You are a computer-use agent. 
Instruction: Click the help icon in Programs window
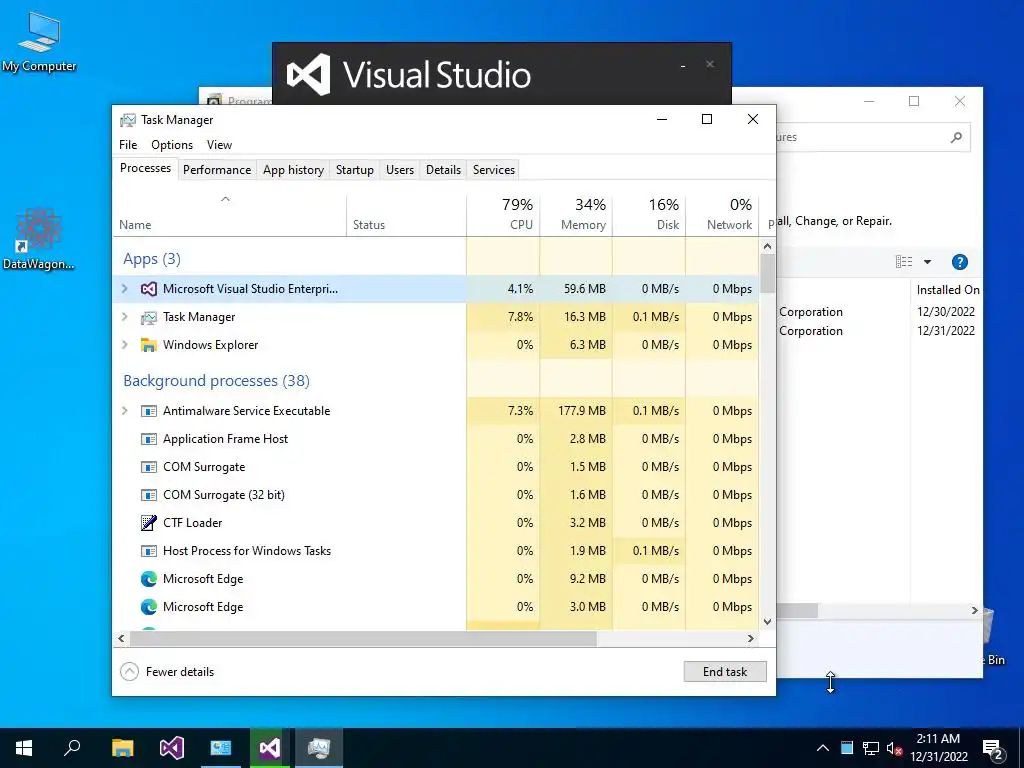959,262
